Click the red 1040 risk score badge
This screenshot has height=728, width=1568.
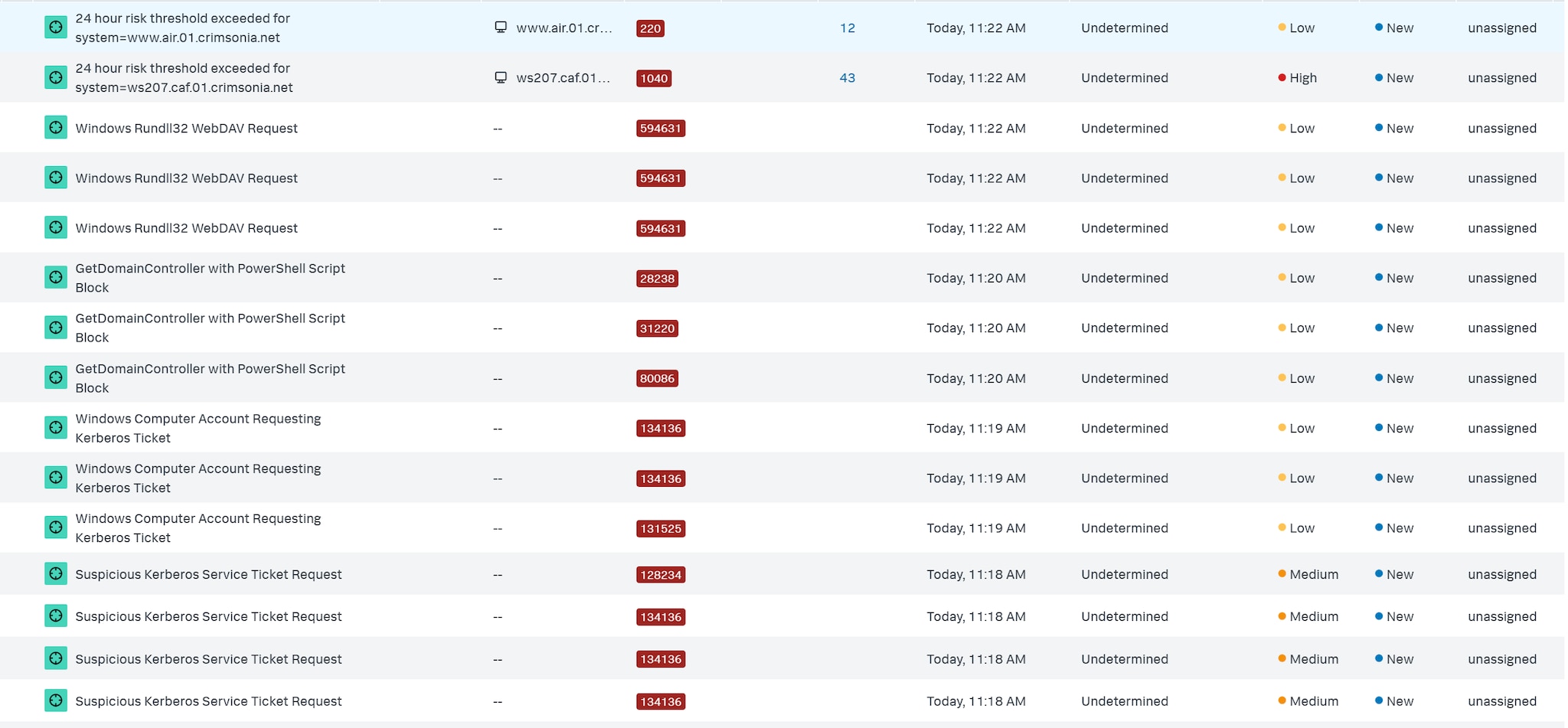(654, 78)
